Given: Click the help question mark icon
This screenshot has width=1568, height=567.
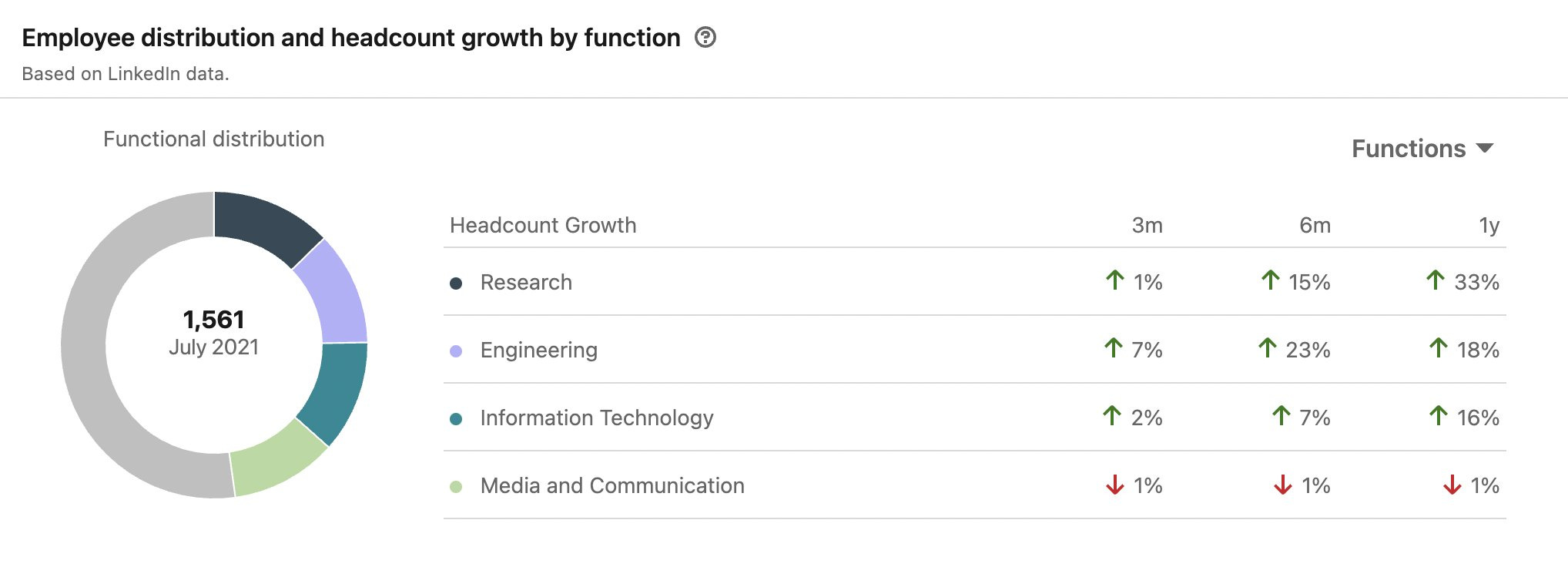Looking at the screenshot, I should pos(705,38).
